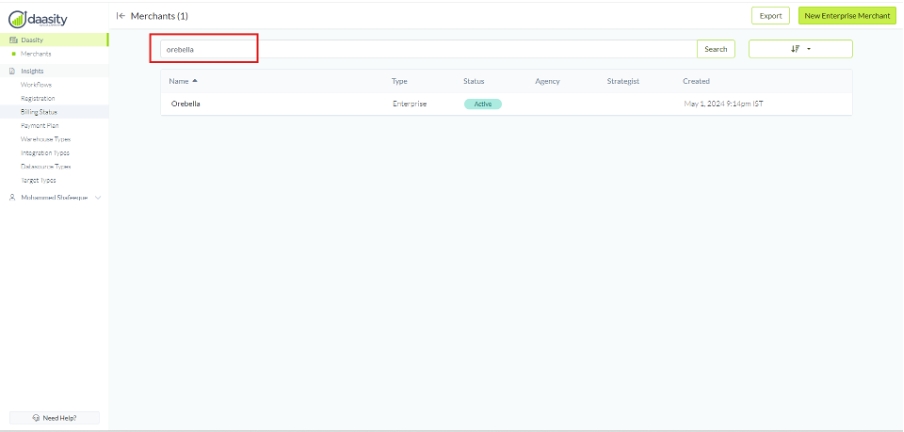
Task: Click the Insights document icon in sidebar
Action: [13, 72]
